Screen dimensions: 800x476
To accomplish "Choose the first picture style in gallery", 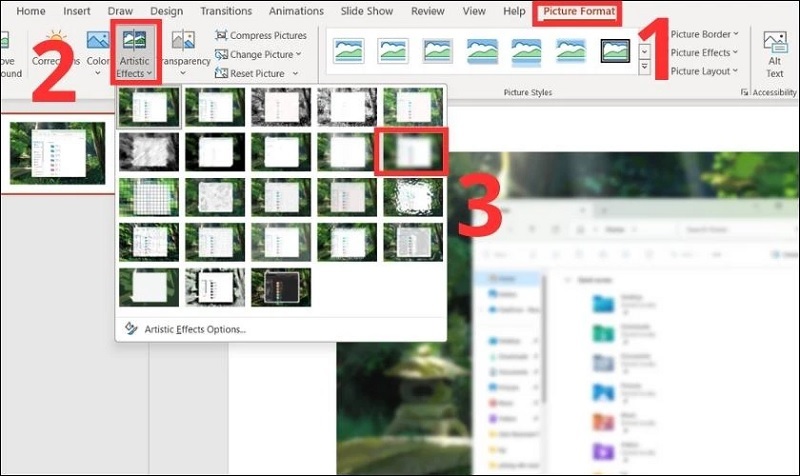I will tap(348, 50).
